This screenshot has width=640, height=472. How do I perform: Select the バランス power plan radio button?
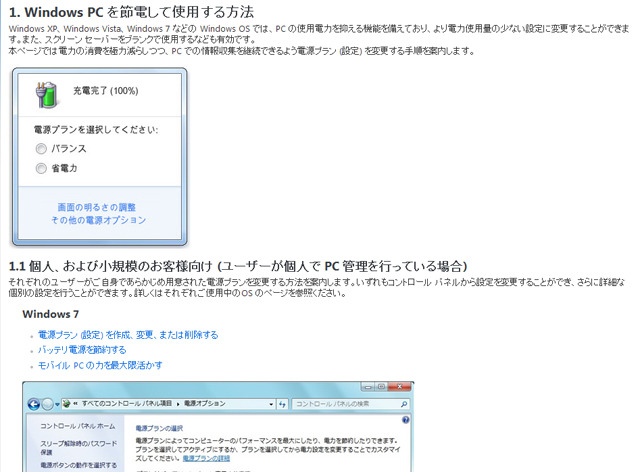pyautogui.click(x=41, y=149)
